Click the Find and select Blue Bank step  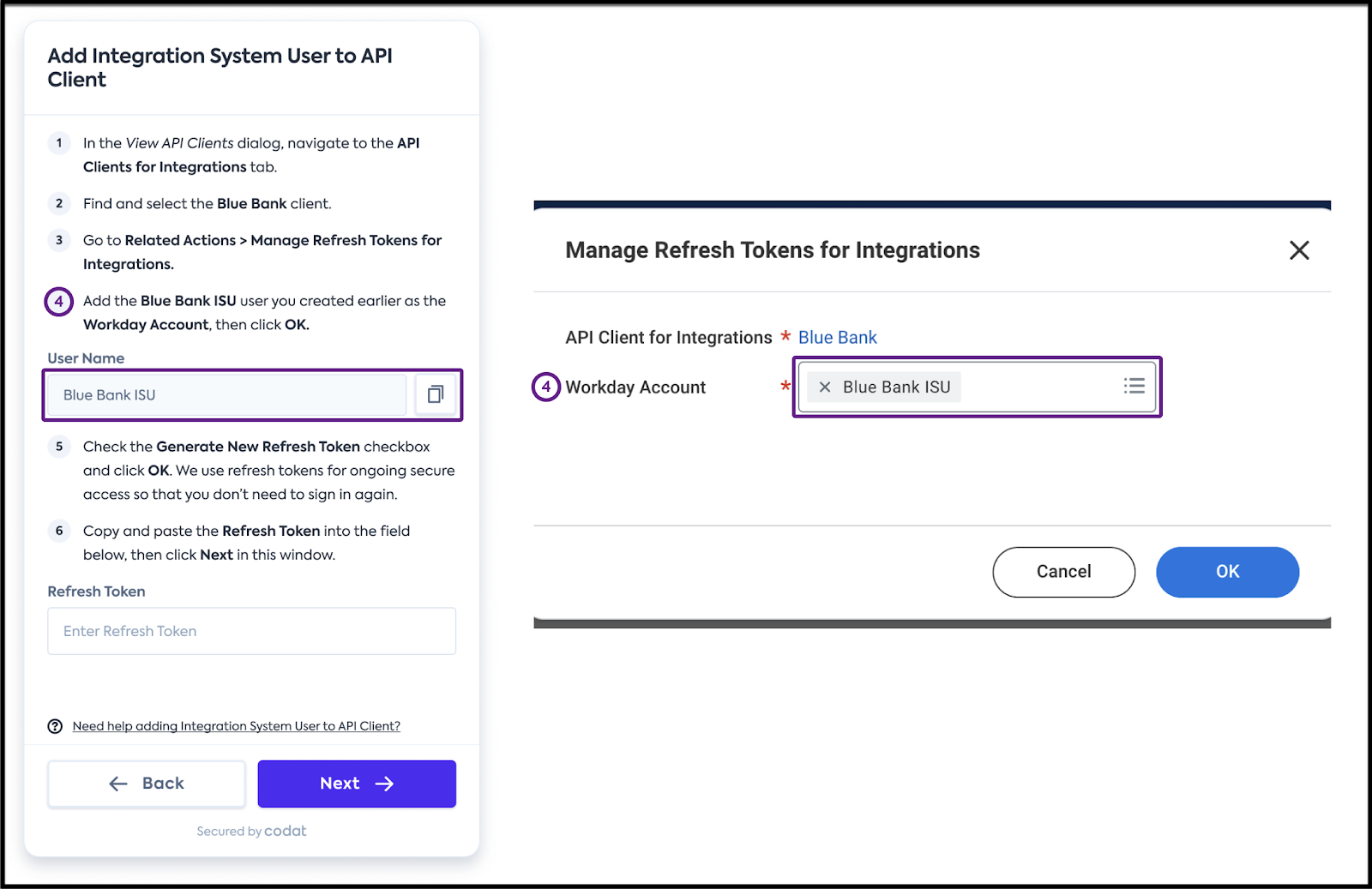208,204
